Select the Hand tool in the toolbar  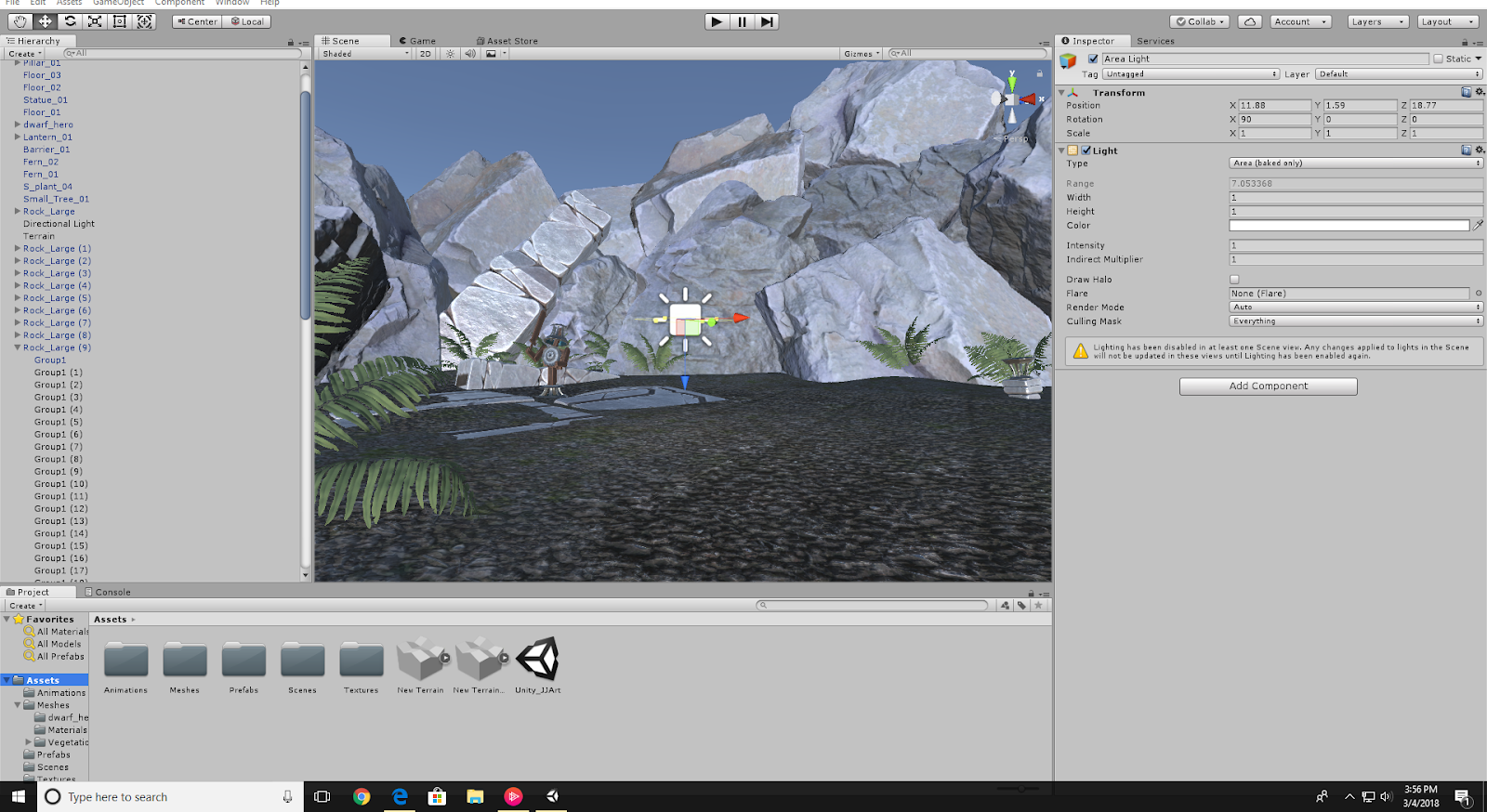click(20, 21)
